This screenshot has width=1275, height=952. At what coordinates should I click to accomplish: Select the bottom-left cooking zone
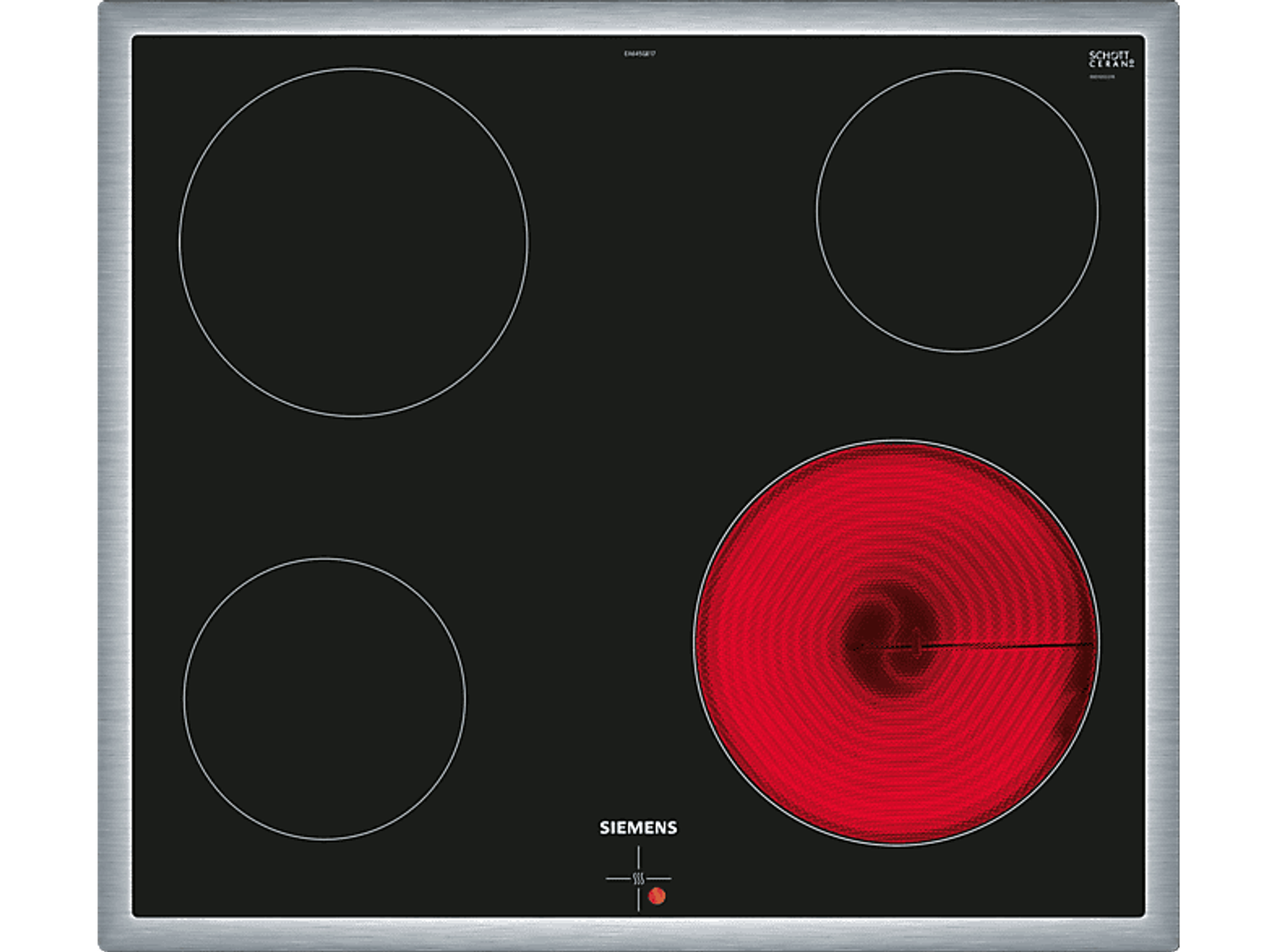(x=325, y=698)
